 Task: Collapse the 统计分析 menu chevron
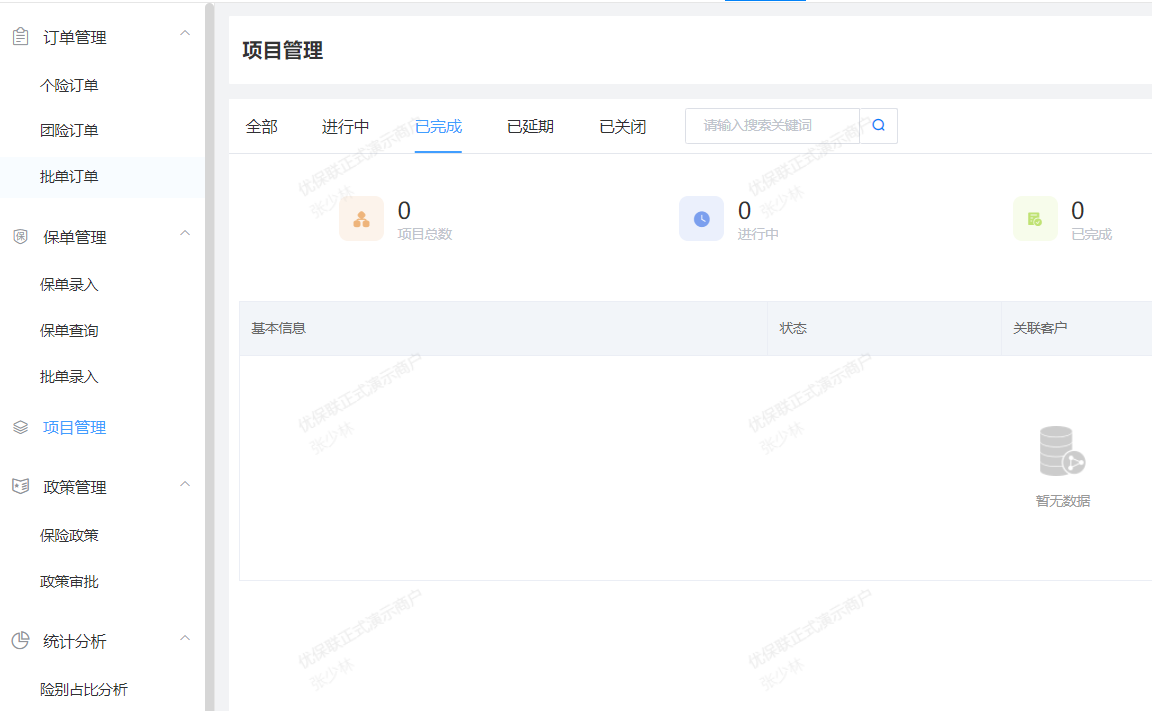pos(185,638)
